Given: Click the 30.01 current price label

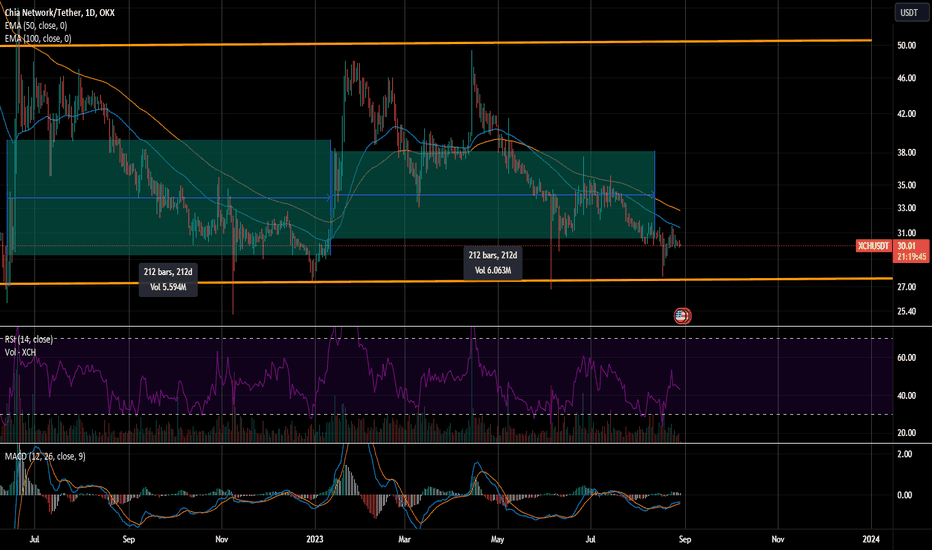Looking at the screenshot, I should (906, 246).
